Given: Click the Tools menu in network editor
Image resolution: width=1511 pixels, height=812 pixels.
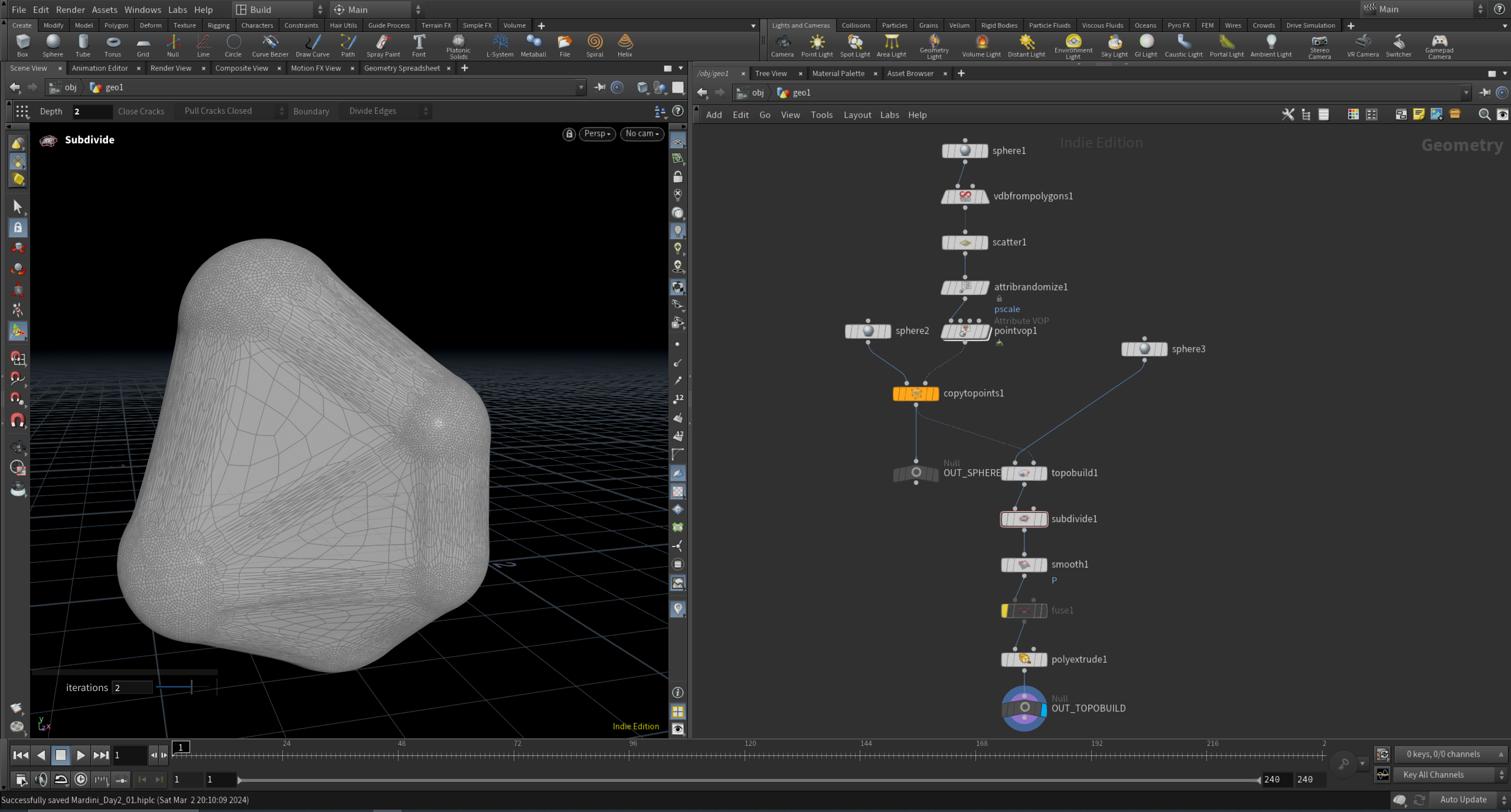Looking at the screenshot, I should click(821, 115).
